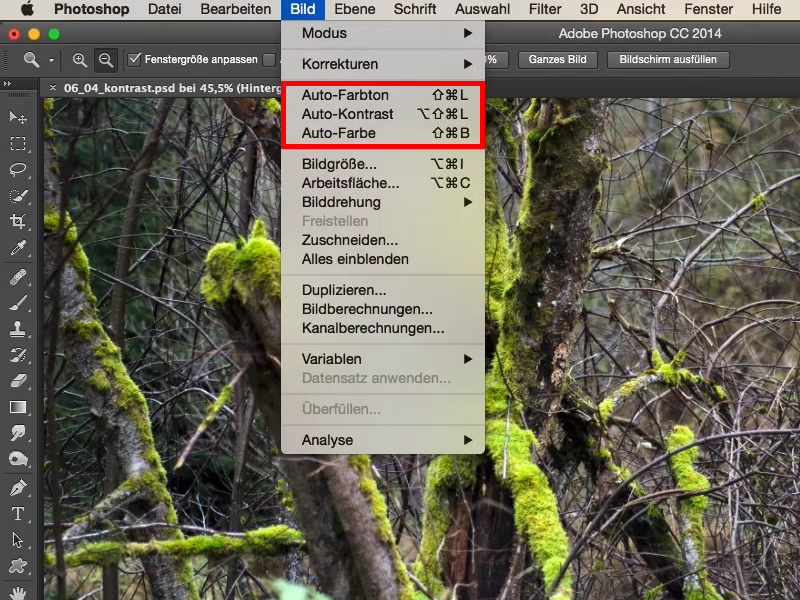Close the open Bild menu
Viewport: 800px width, 600px height.
click(303, 9)
